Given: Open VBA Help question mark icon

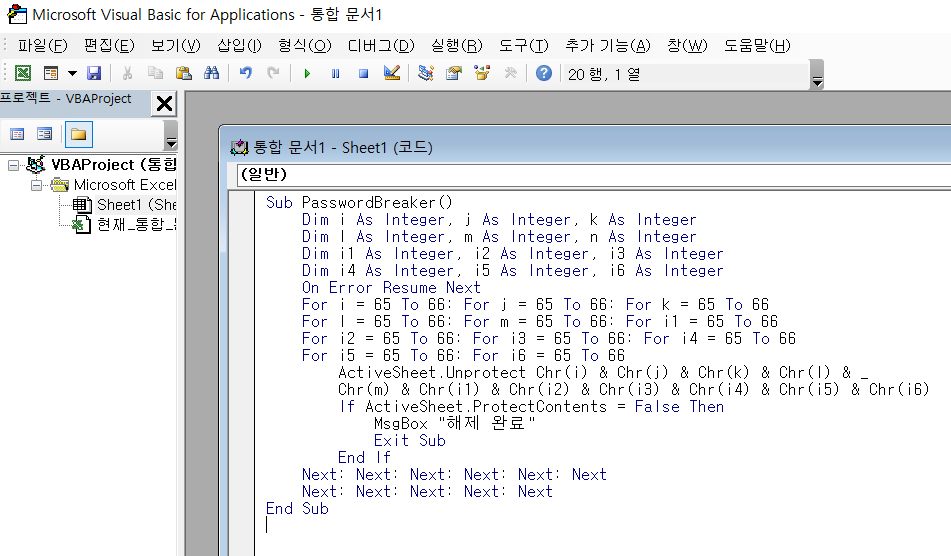Looking at the screenshot, I should pyautogui.click(x=544, y=73).
